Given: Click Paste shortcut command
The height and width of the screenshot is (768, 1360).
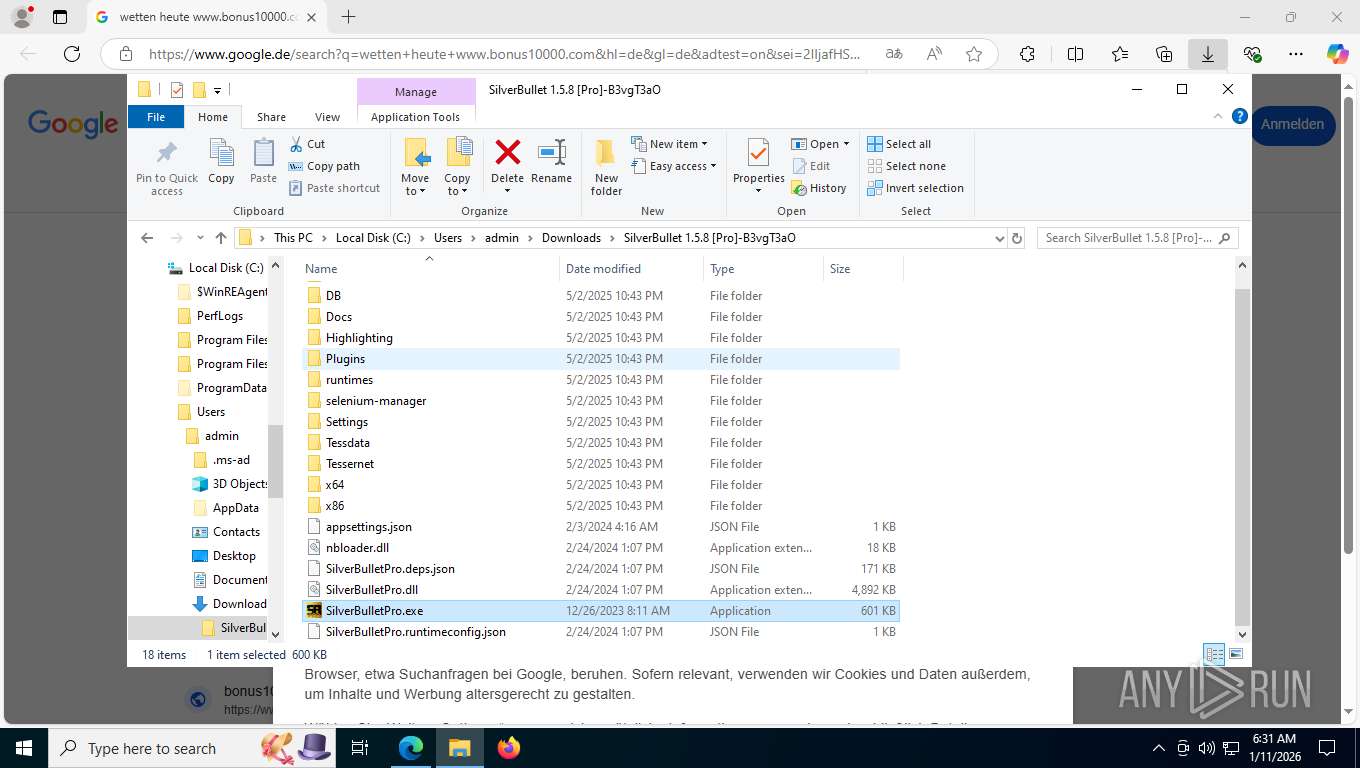Looking at the screenshot, I should click(x=334, y=188).
